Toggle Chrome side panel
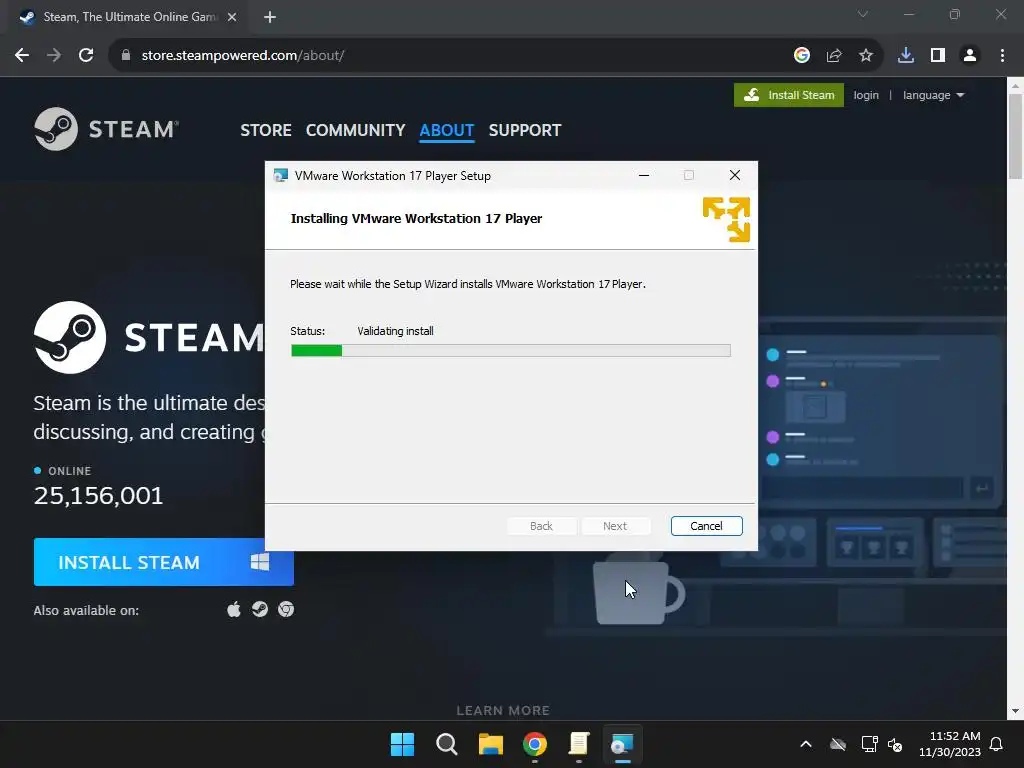This screenshot has height=768, width=1024. pos(938,56)
